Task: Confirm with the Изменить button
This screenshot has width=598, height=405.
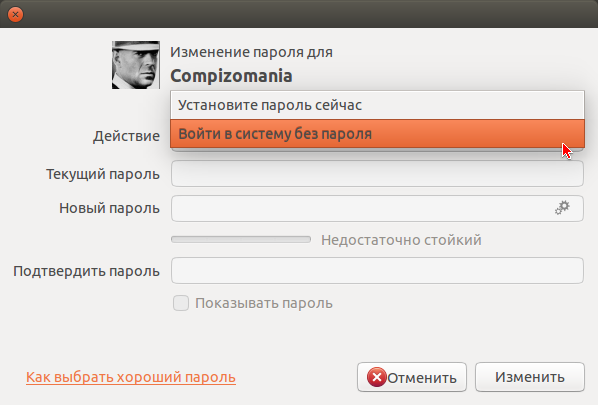Action: pyautogui.click(x=530, y=377)
